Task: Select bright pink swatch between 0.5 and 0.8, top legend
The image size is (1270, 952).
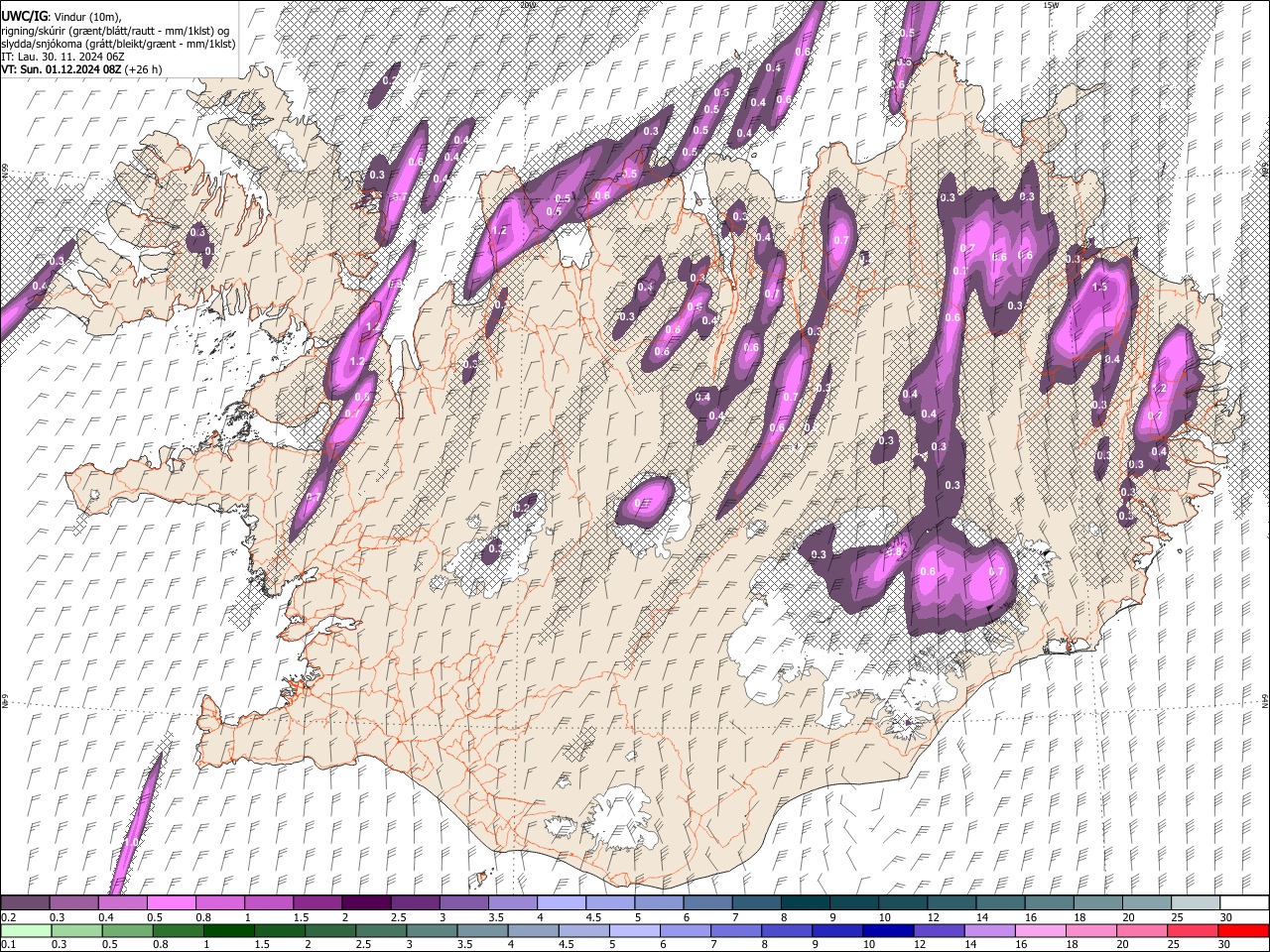Action: (171, 903)
